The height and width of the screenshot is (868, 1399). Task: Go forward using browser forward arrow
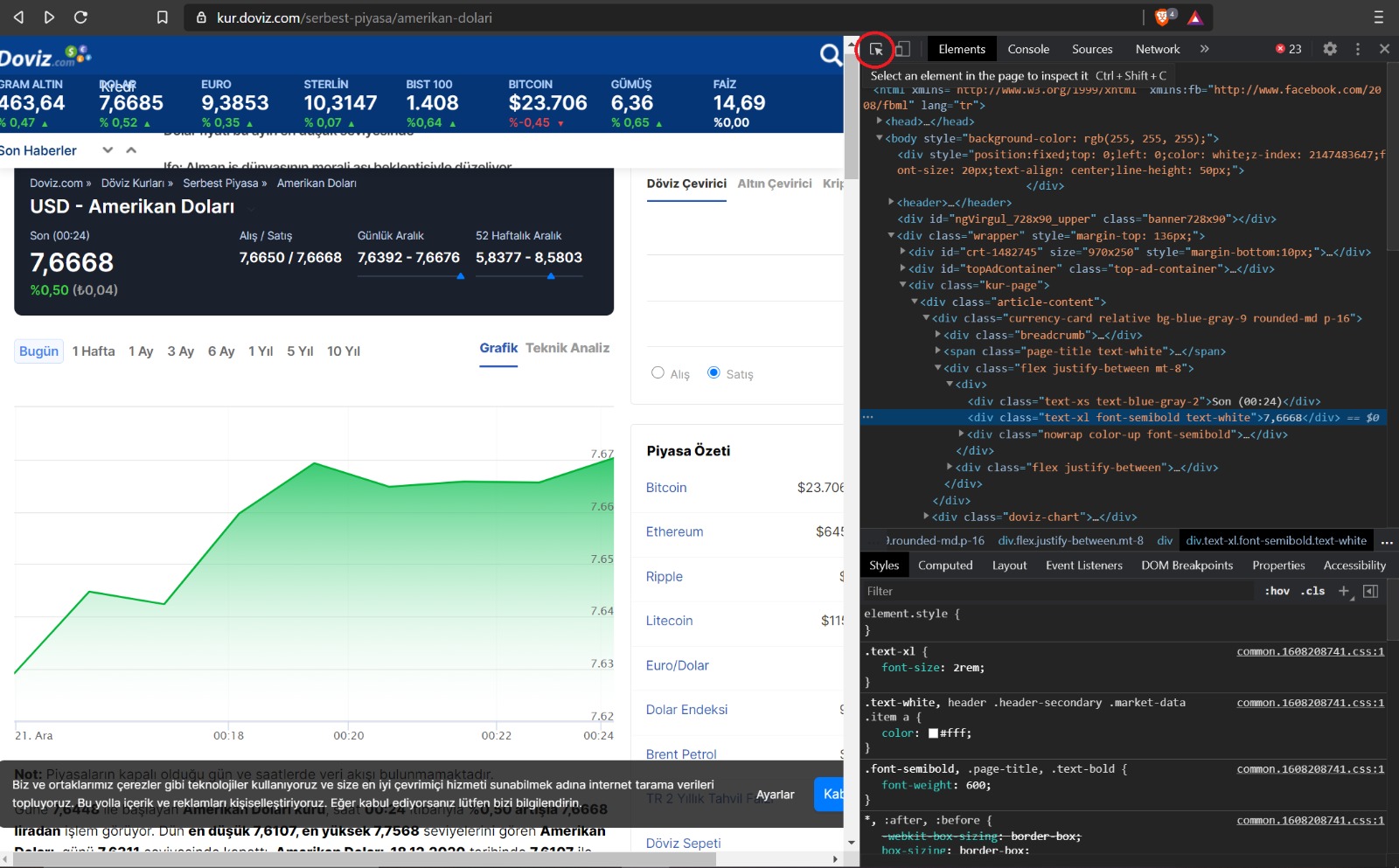click(x=49, y=17)
